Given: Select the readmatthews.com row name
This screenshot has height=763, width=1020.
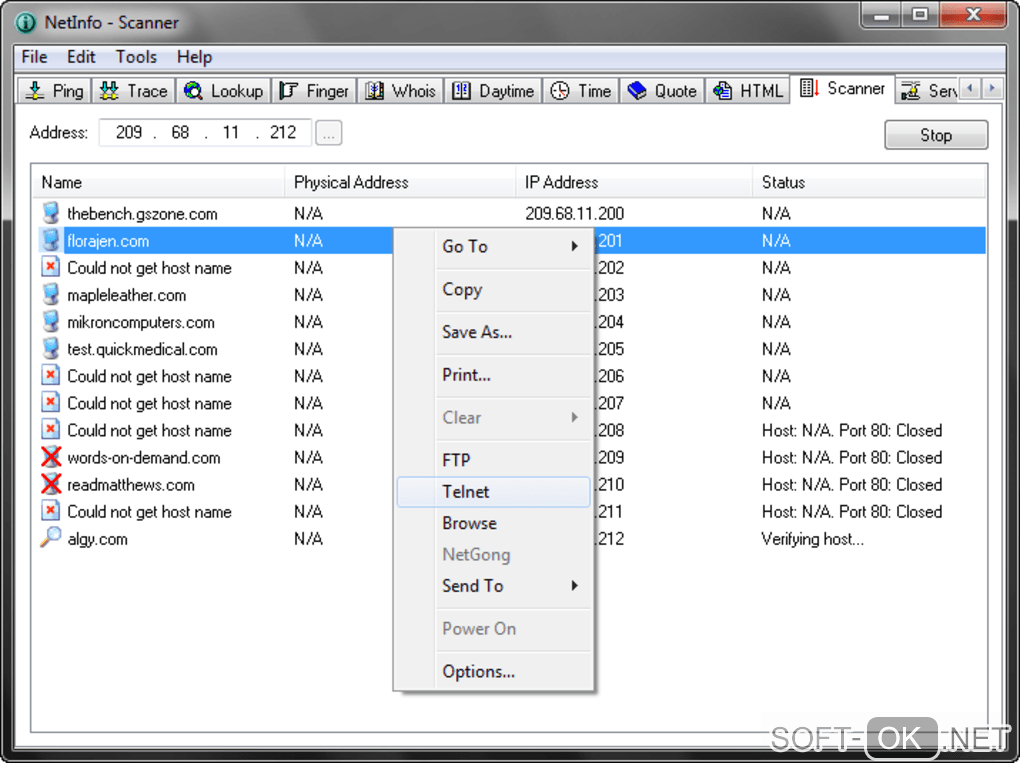Looking at the screenshot, I should (131, 485).
